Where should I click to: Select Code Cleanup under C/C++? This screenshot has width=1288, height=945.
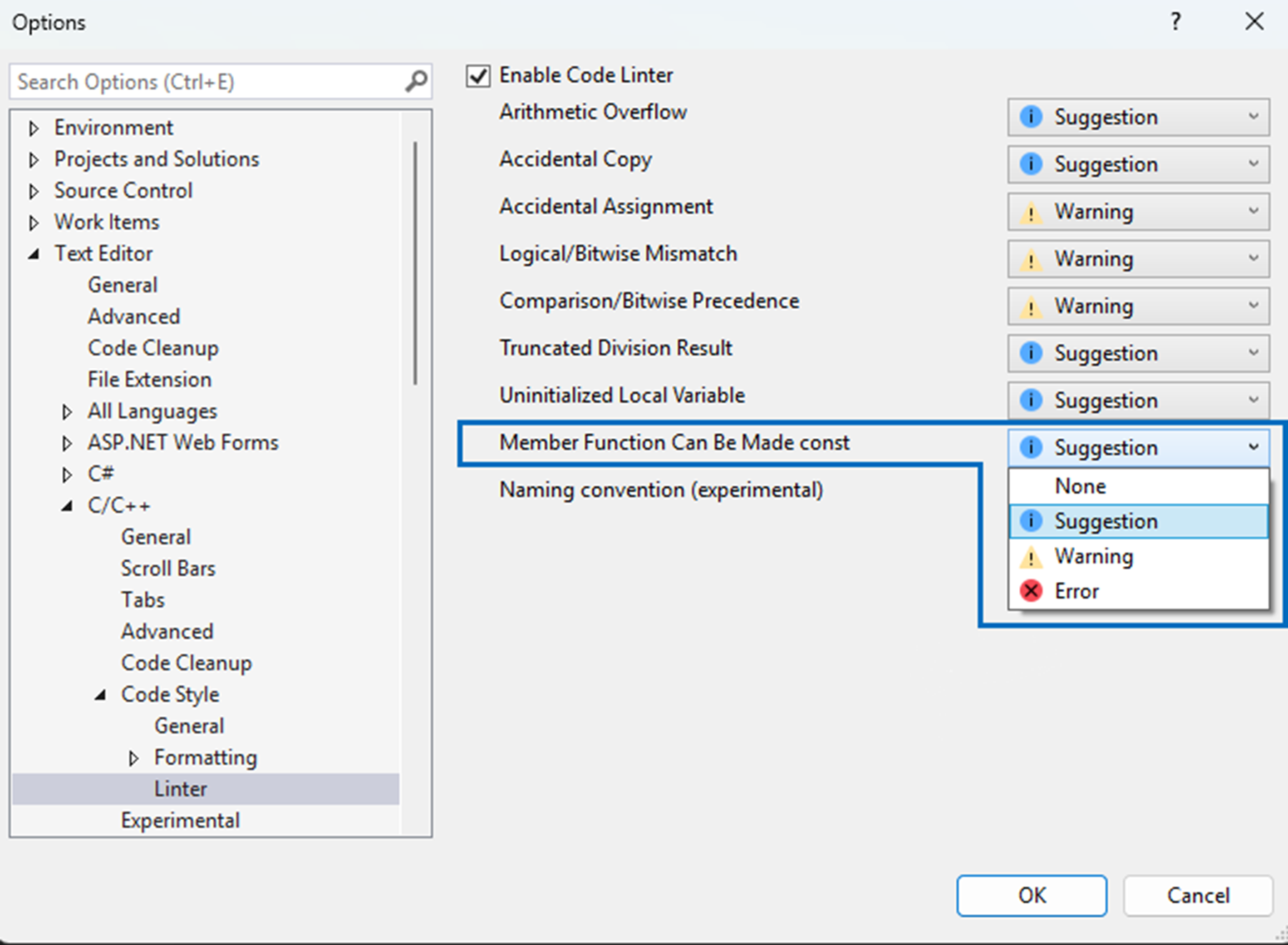pyautogui.click(x=187, y=663)
